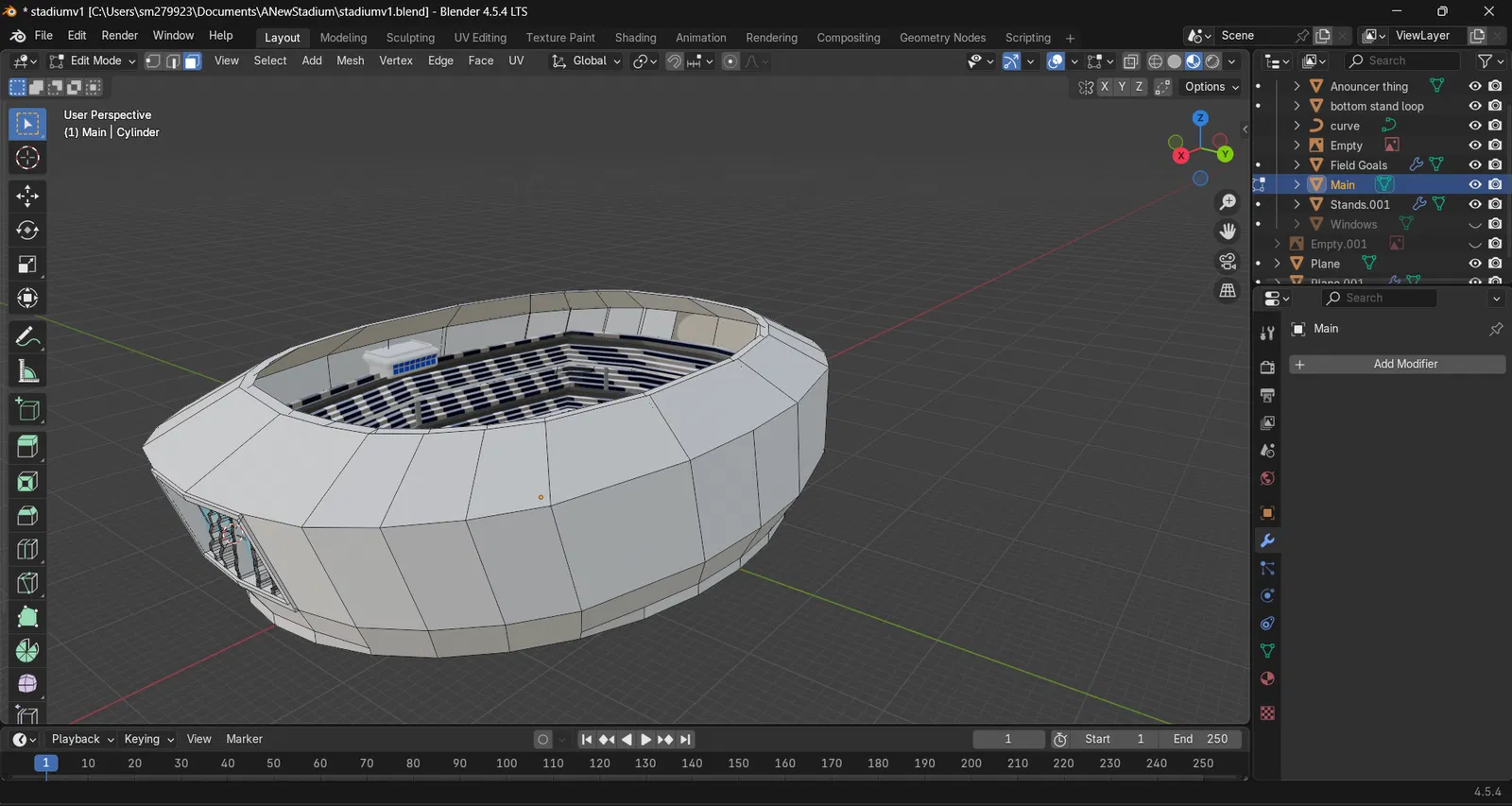The width and height of the screenshot is (1512, 806).
Task: Jump to the timeline start frame
Action: [587, 740]
